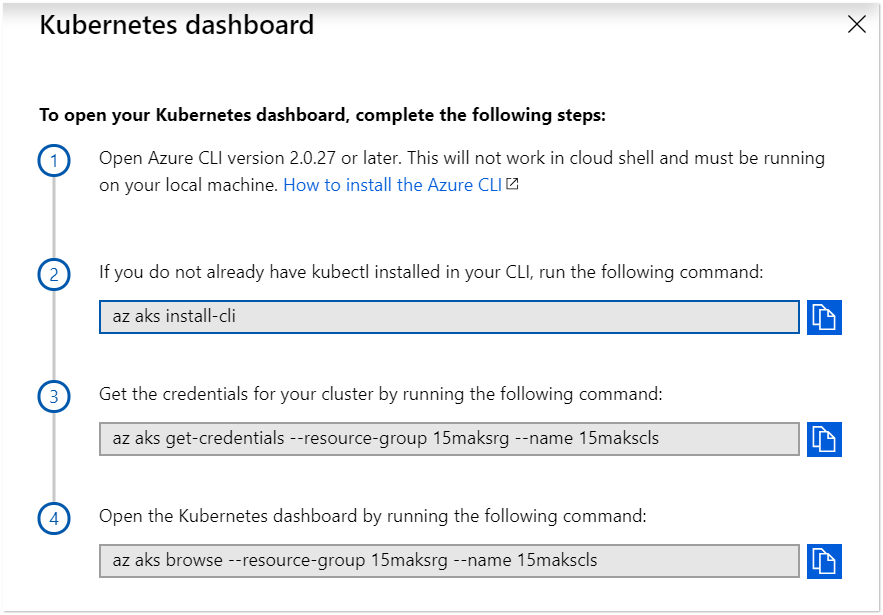Click the az aks install-cli command field
883x615 pixels.
449,317
